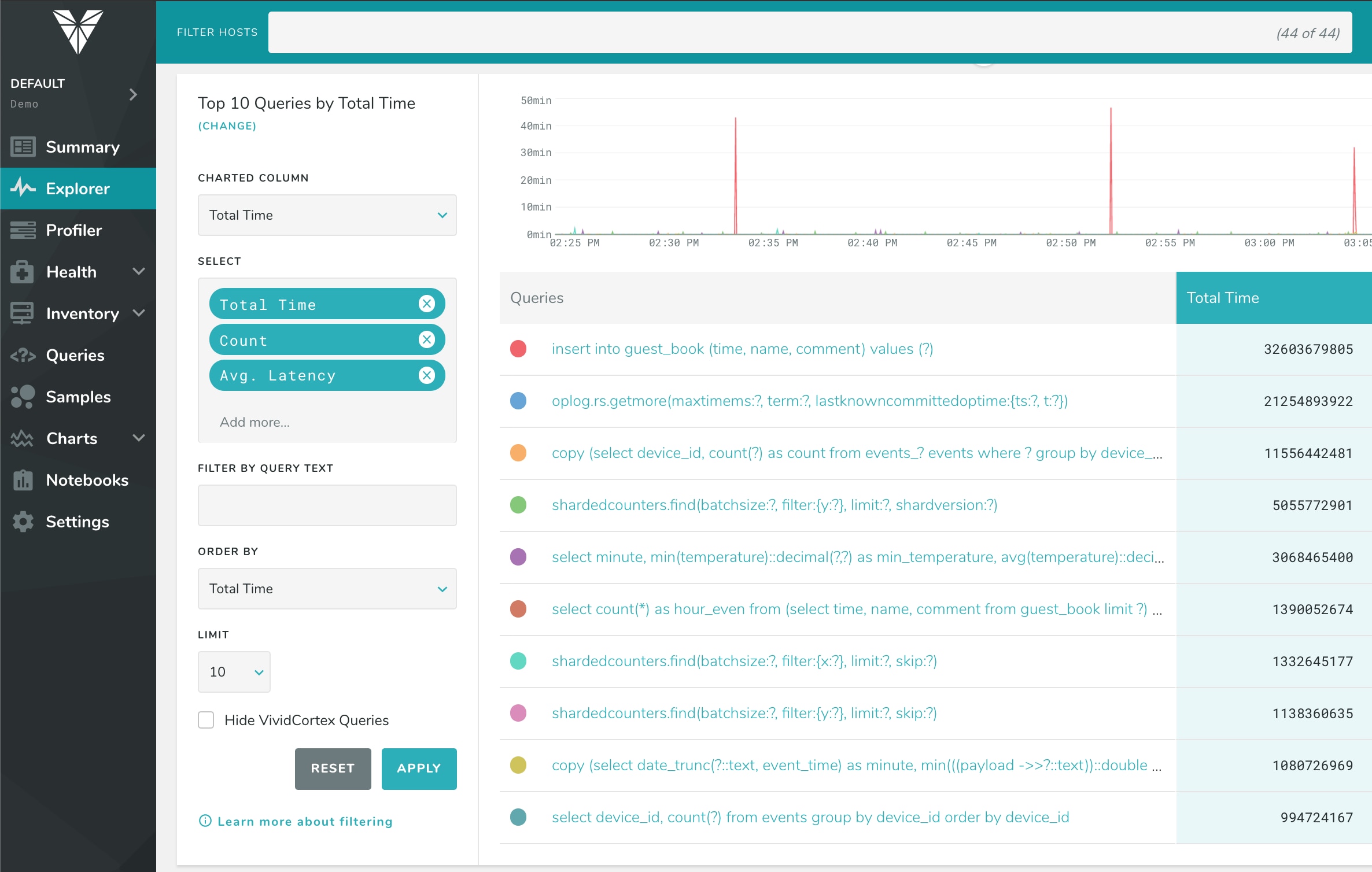1372x872 pixels.
Task: Click the tallest red spike near 02:50 PM
Action: pos(1111,171)
